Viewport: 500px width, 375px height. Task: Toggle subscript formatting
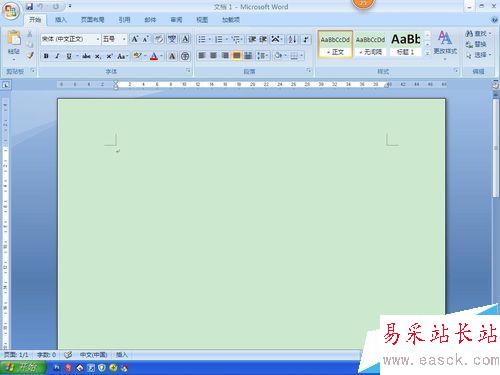coord(97,56)
